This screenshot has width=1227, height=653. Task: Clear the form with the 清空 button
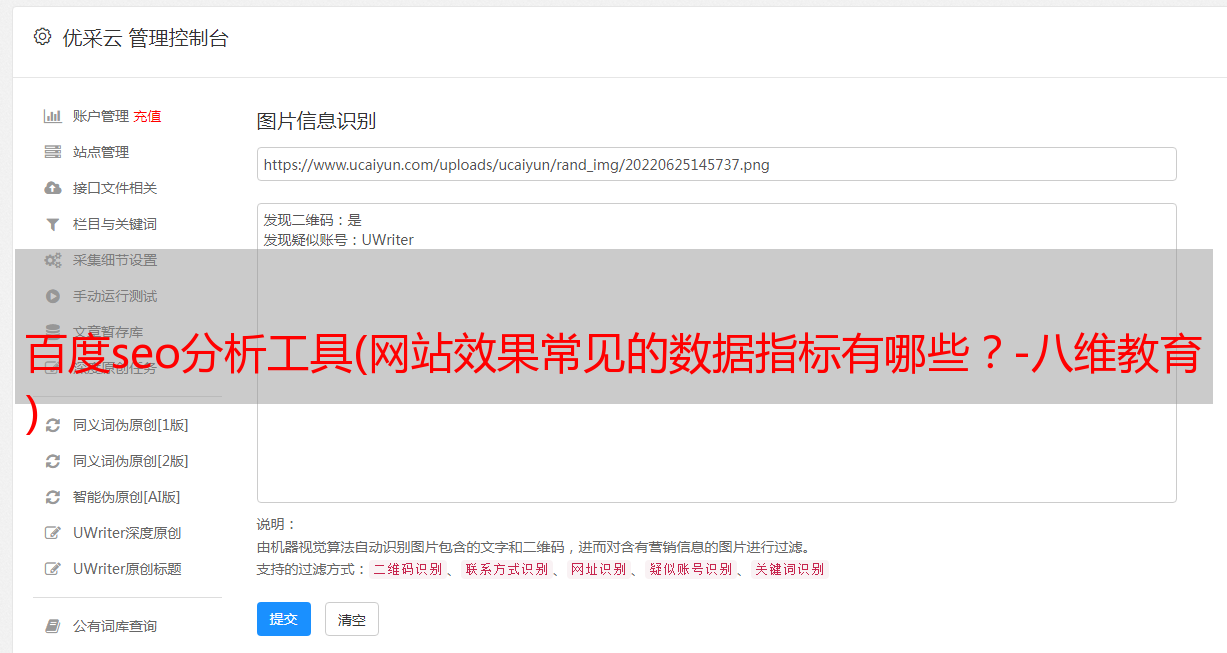[352, 619]
